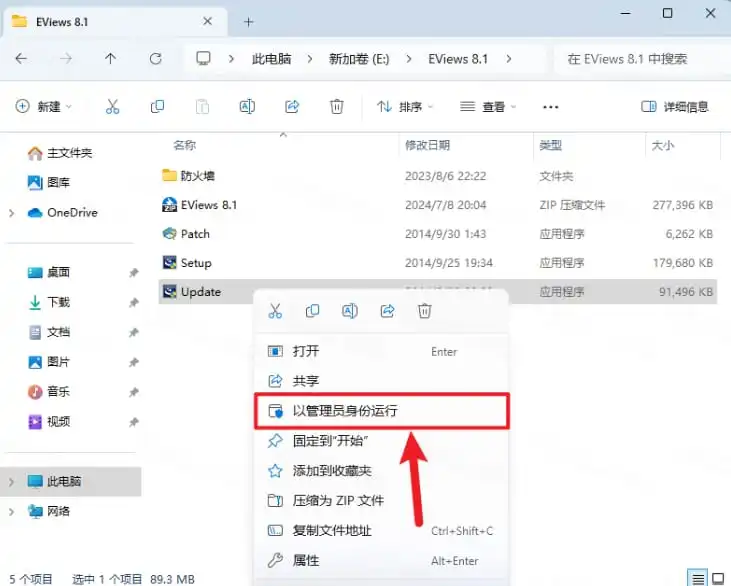Screen dimensions: 731x586
Task: Toggle the 详细信息 details pane button
Action: coord(675,107)
